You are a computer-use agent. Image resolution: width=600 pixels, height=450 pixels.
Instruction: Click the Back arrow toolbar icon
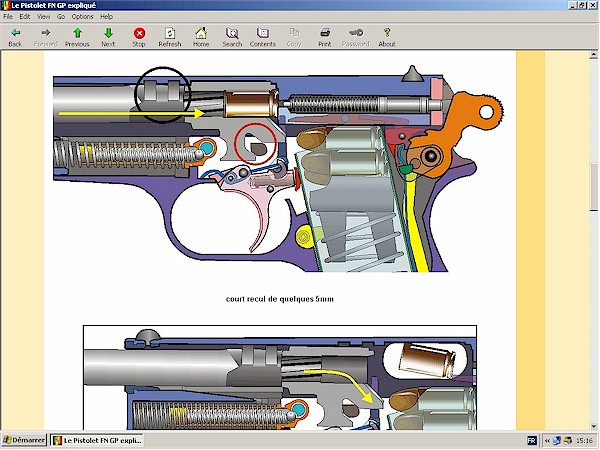tap(15, 37)
